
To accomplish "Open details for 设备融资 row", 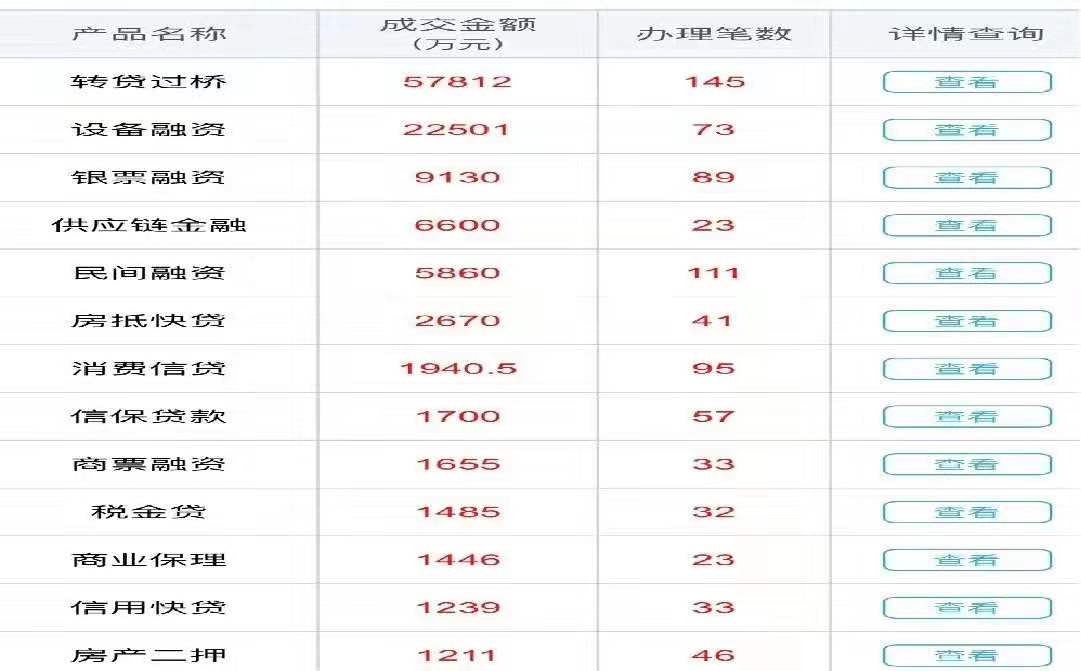I will click(x=967, y=130).
